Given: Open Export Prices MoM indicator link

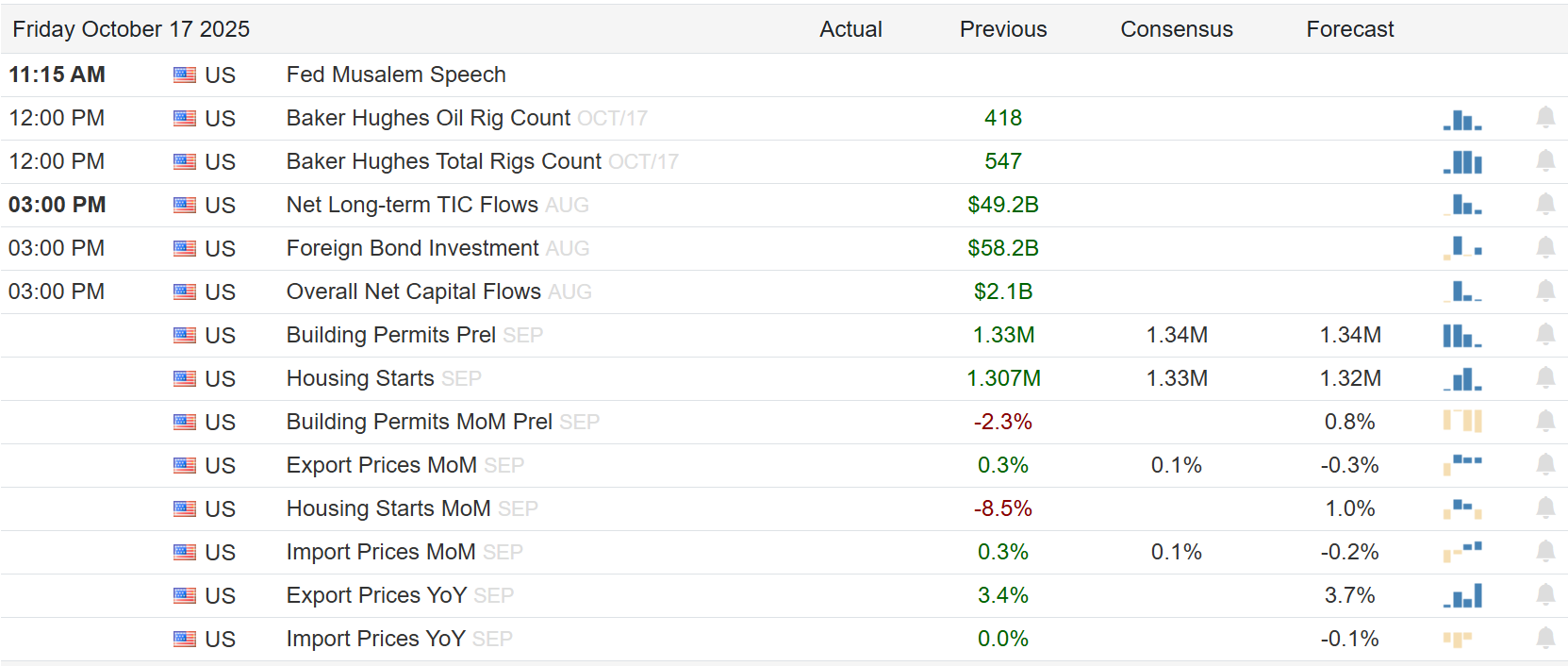Looking at the screenshot, I should [381, 465].
